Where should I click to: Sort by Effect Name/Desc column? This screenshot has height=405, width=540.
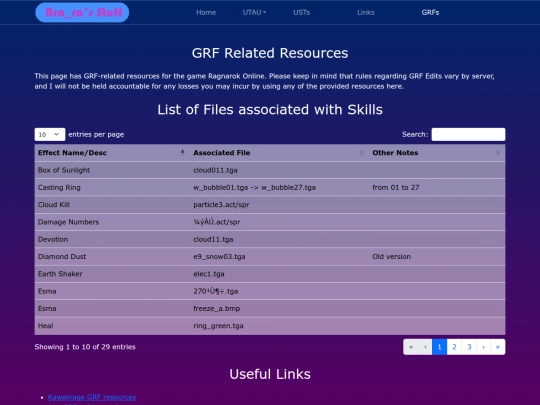tap(111, 153)
